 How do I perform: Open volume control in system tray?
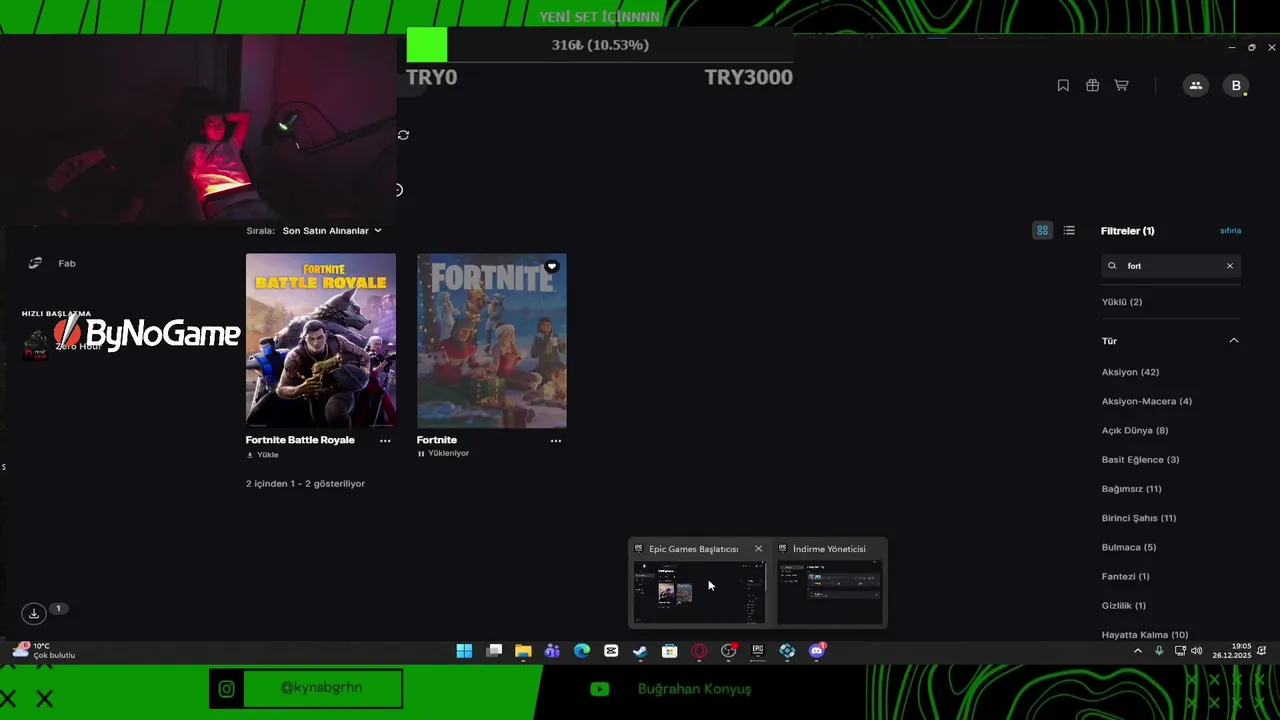(x=1196, y=651)
